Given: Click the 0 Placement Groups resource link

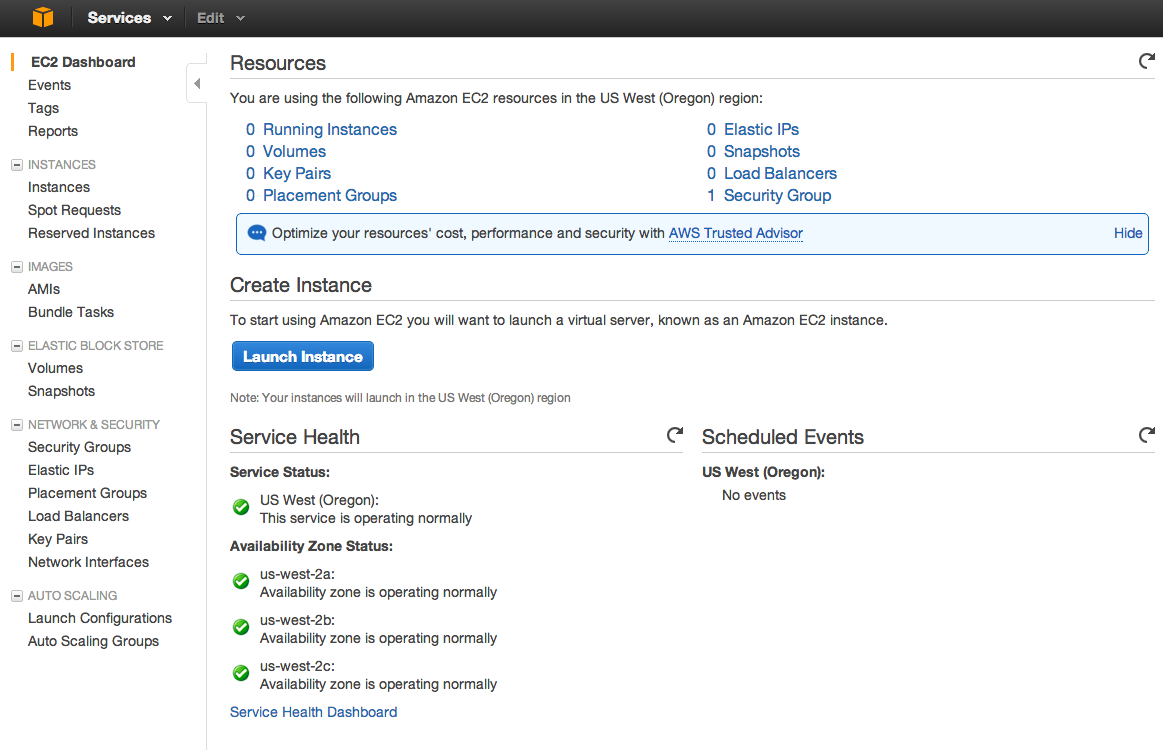Looking at the screenshot, I should click(x=321, y=196).
